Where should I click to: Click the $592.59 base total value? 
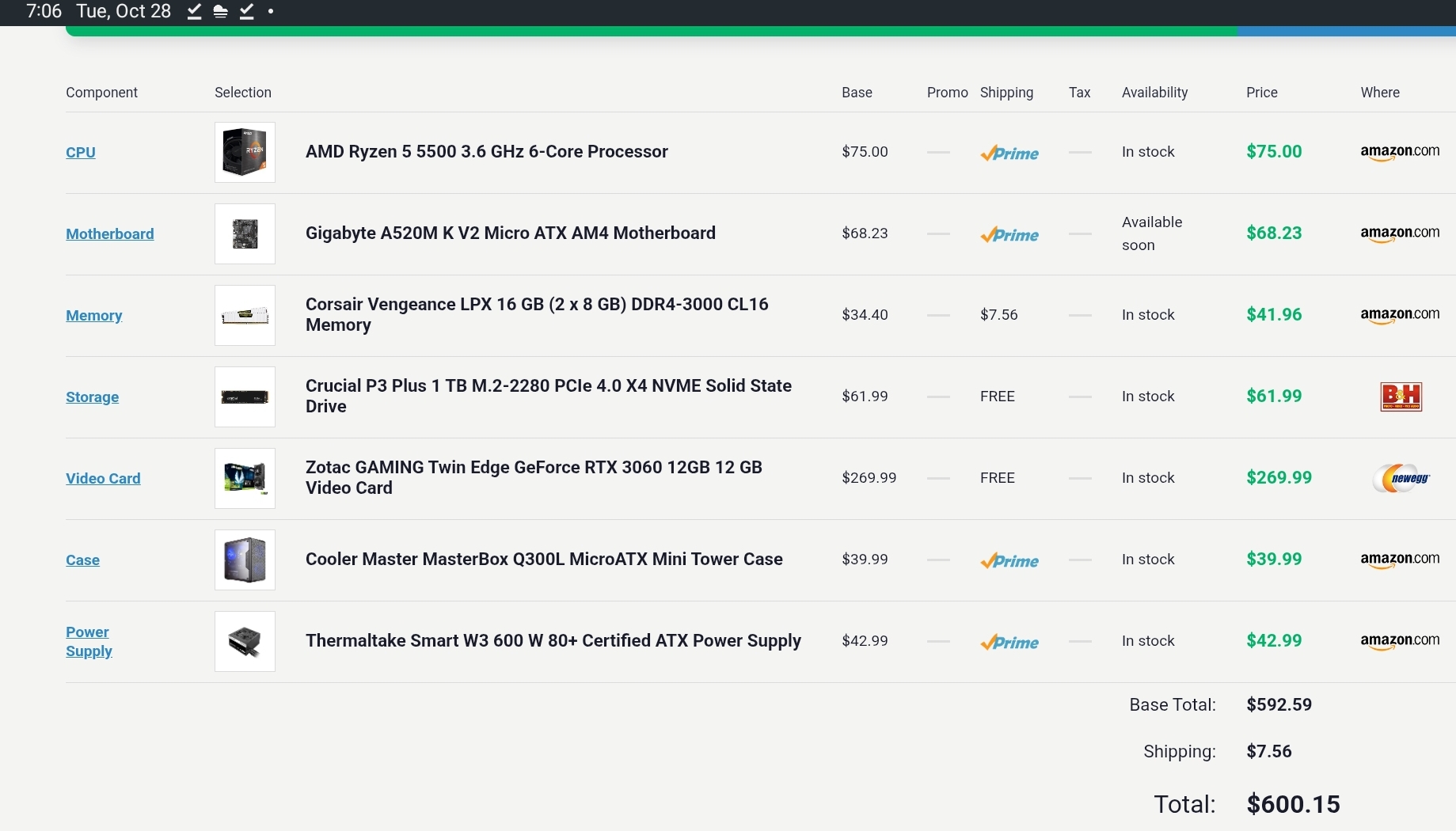click(1279, 704)
